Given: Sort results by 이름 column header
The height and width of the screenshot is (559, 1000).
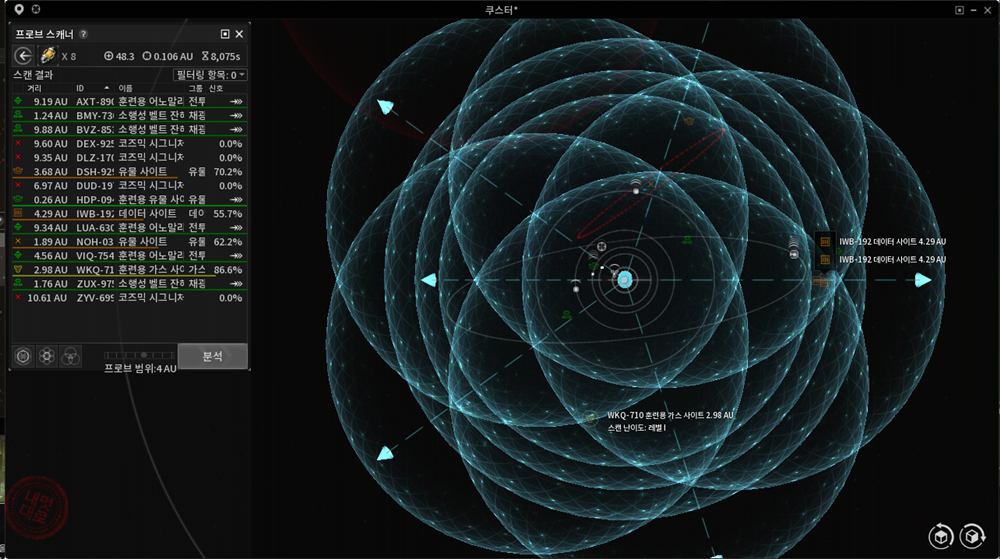Looking at the screenshot, I should pos(125,89).
